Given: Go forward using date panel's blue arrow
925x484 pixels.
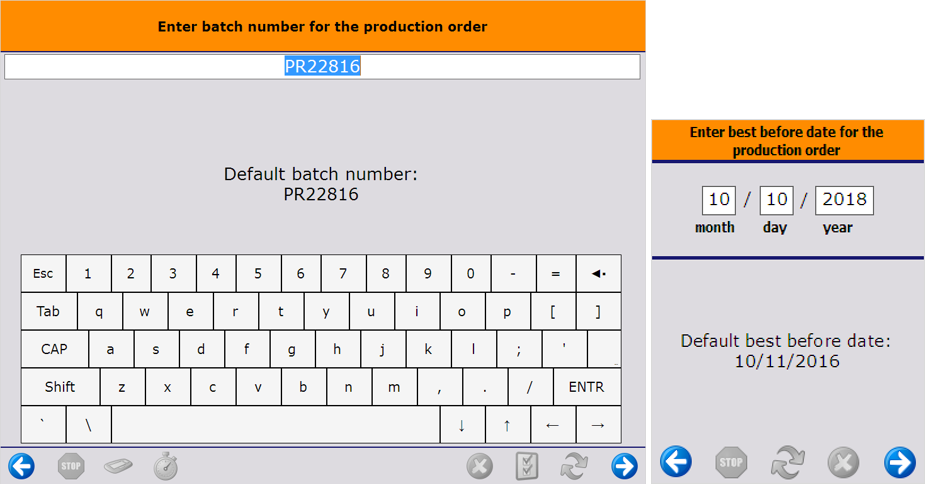Looking at the screenshot, I should point(899,462).
